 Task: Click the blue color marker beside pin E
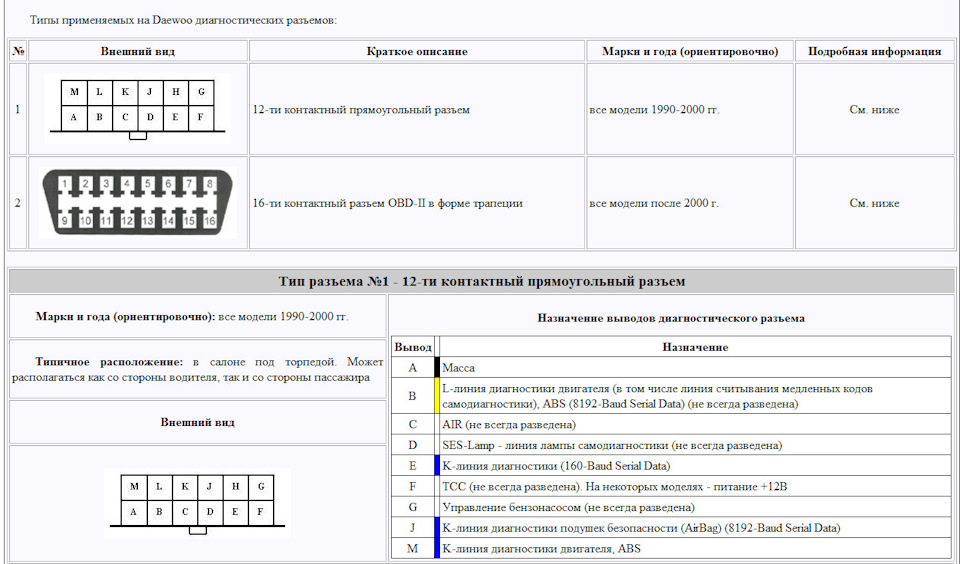click(437, 465)
